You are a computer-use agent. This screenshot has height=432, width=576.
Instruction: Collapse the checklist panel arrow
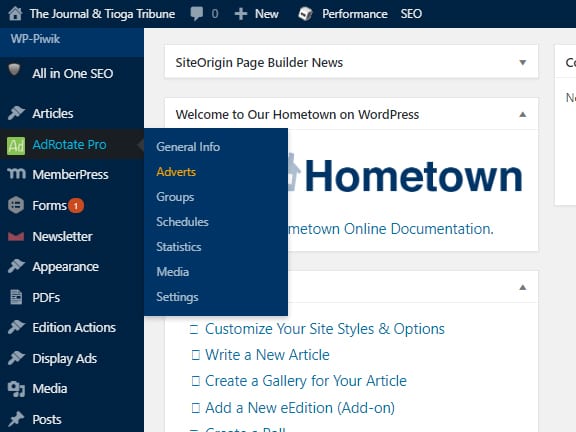522,287
